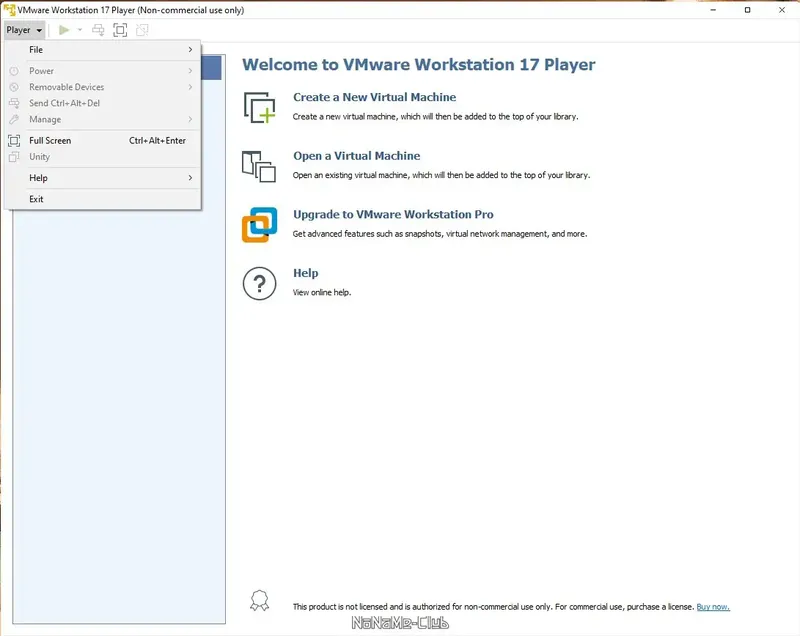Click the Ctrl+Alt+Enter shortcut text

(x=157, y=141)
